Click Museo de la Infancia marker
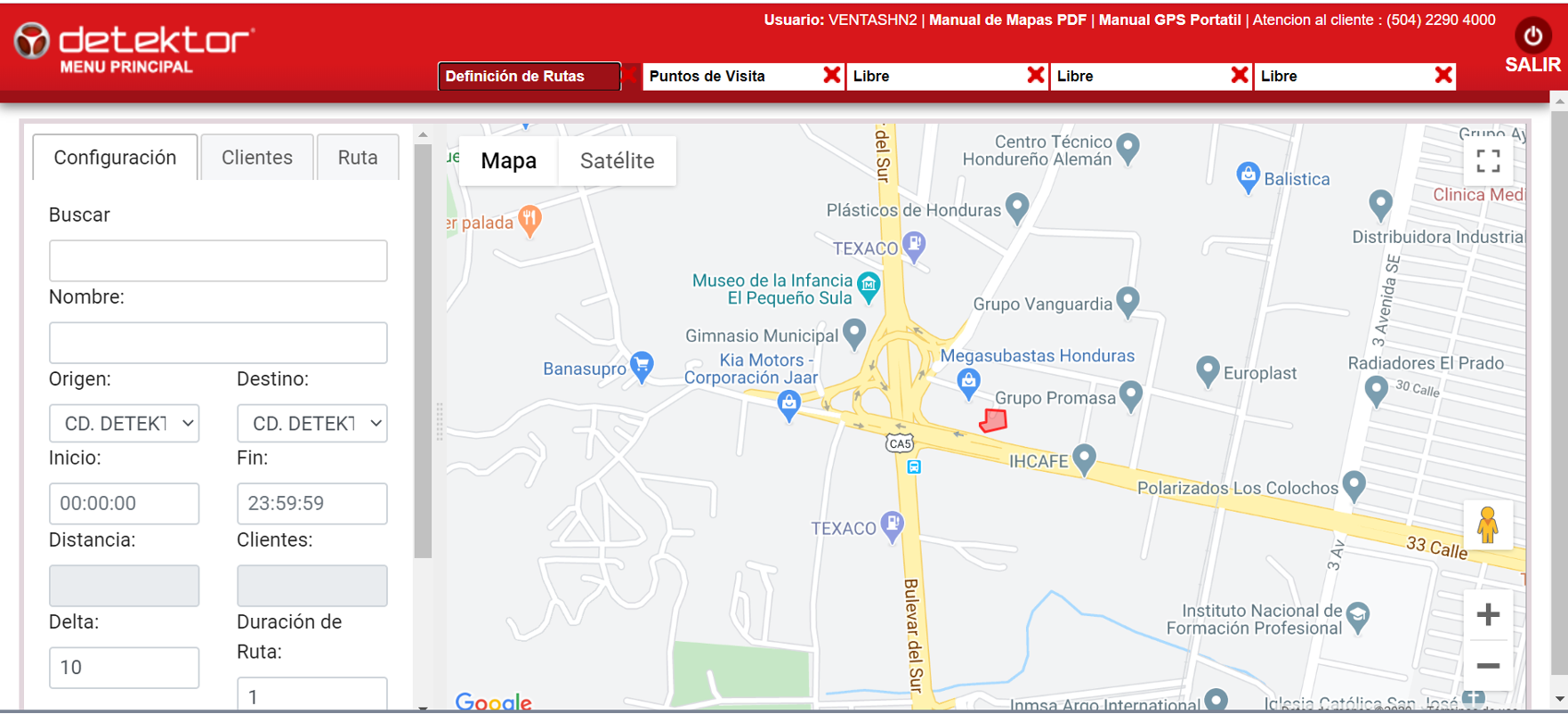 [869, 287]
